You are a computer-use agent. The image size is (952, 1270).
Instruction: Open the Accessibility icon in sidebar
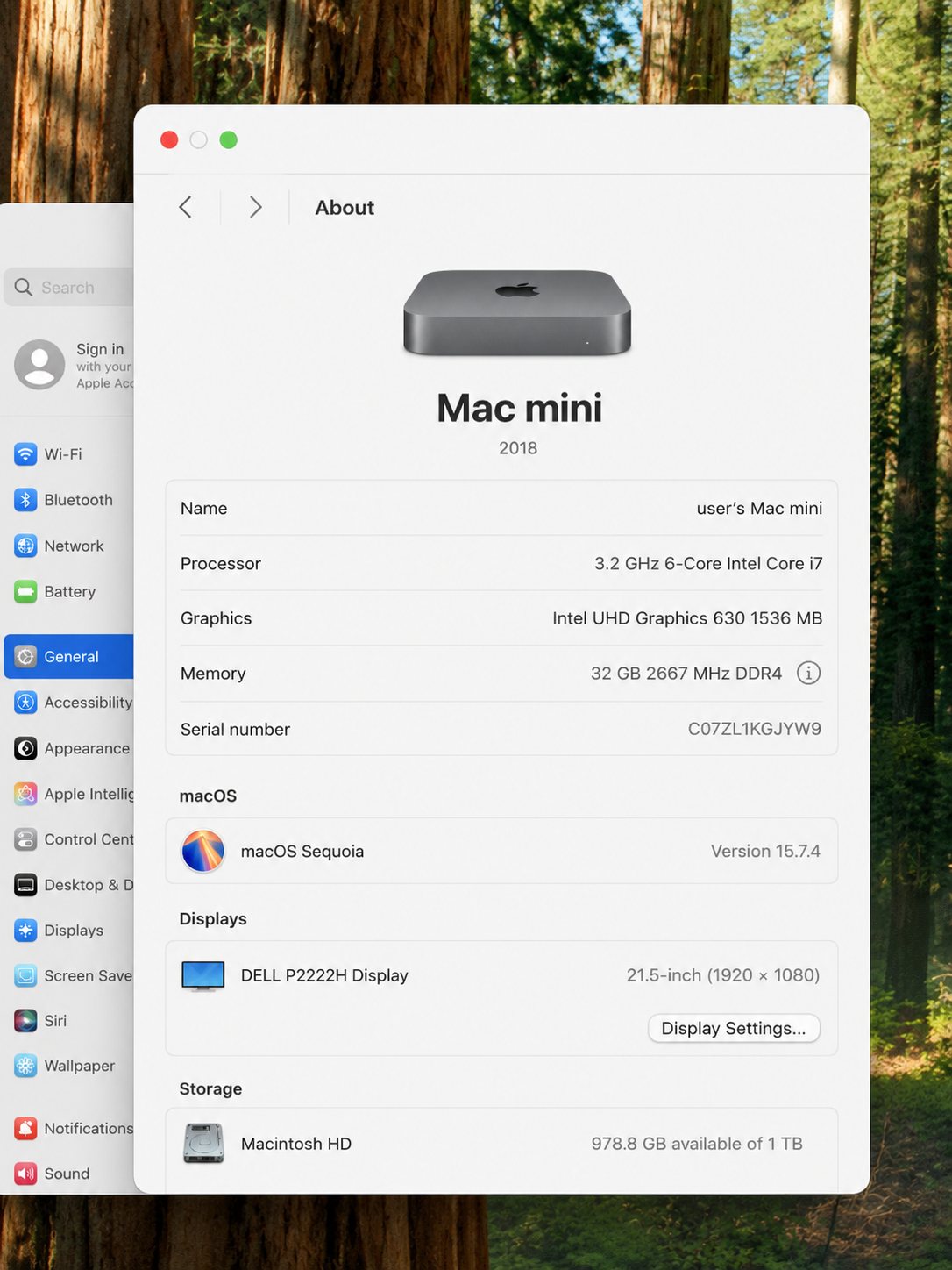(x=25, y=703)
